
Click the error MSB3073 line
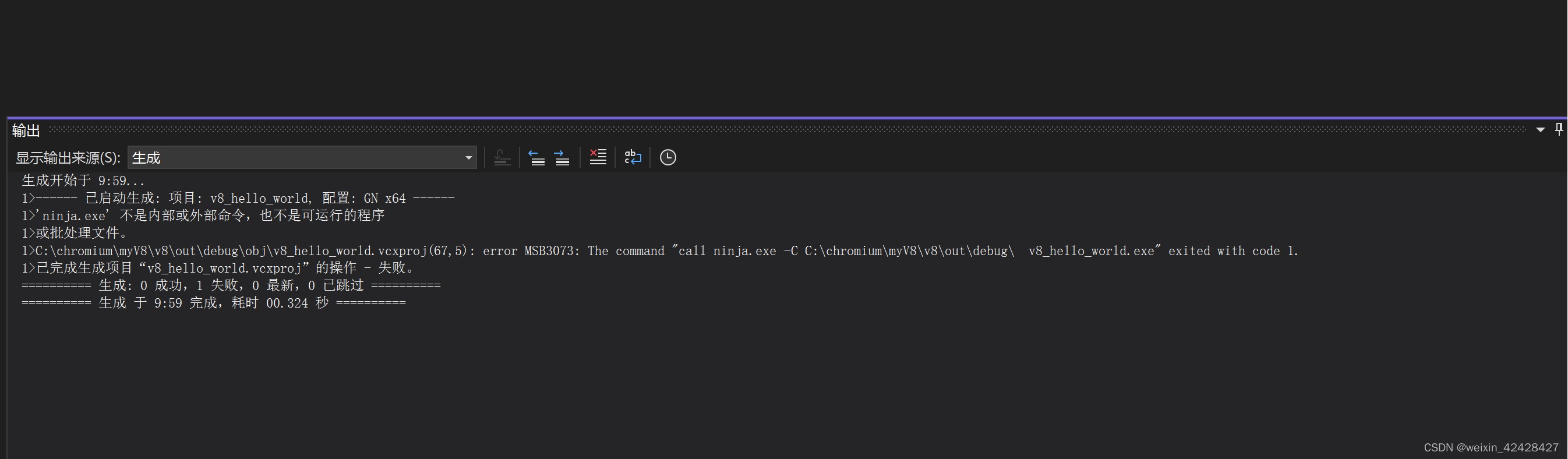(x=661, y=251)
